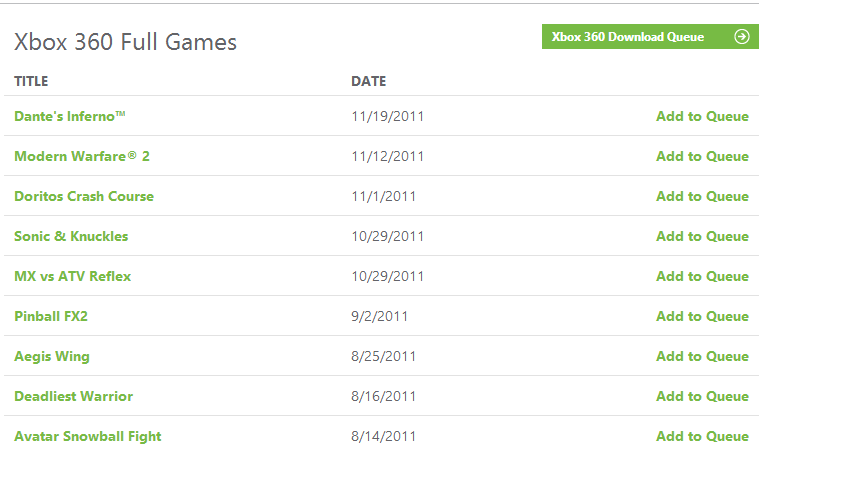Open MX vs ATV Reflex link
The height and width of the screenshot is (477, 851).
click(72, 276)
